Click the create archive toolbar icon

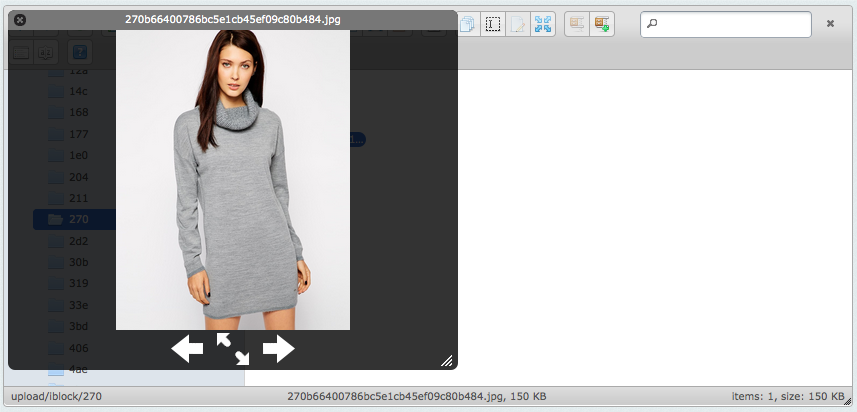pos(601,25)
